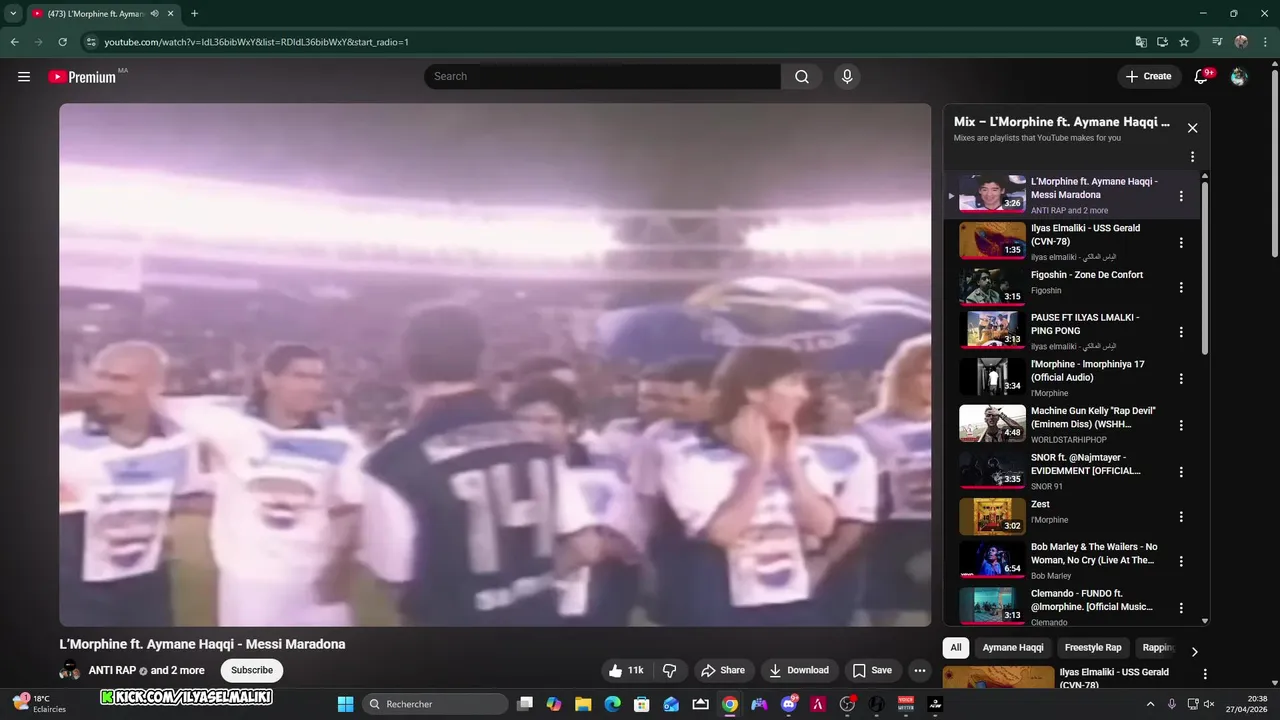Go back in browser history
Image resolution: width=1280 pixels, height=720 pixels.
14,42
